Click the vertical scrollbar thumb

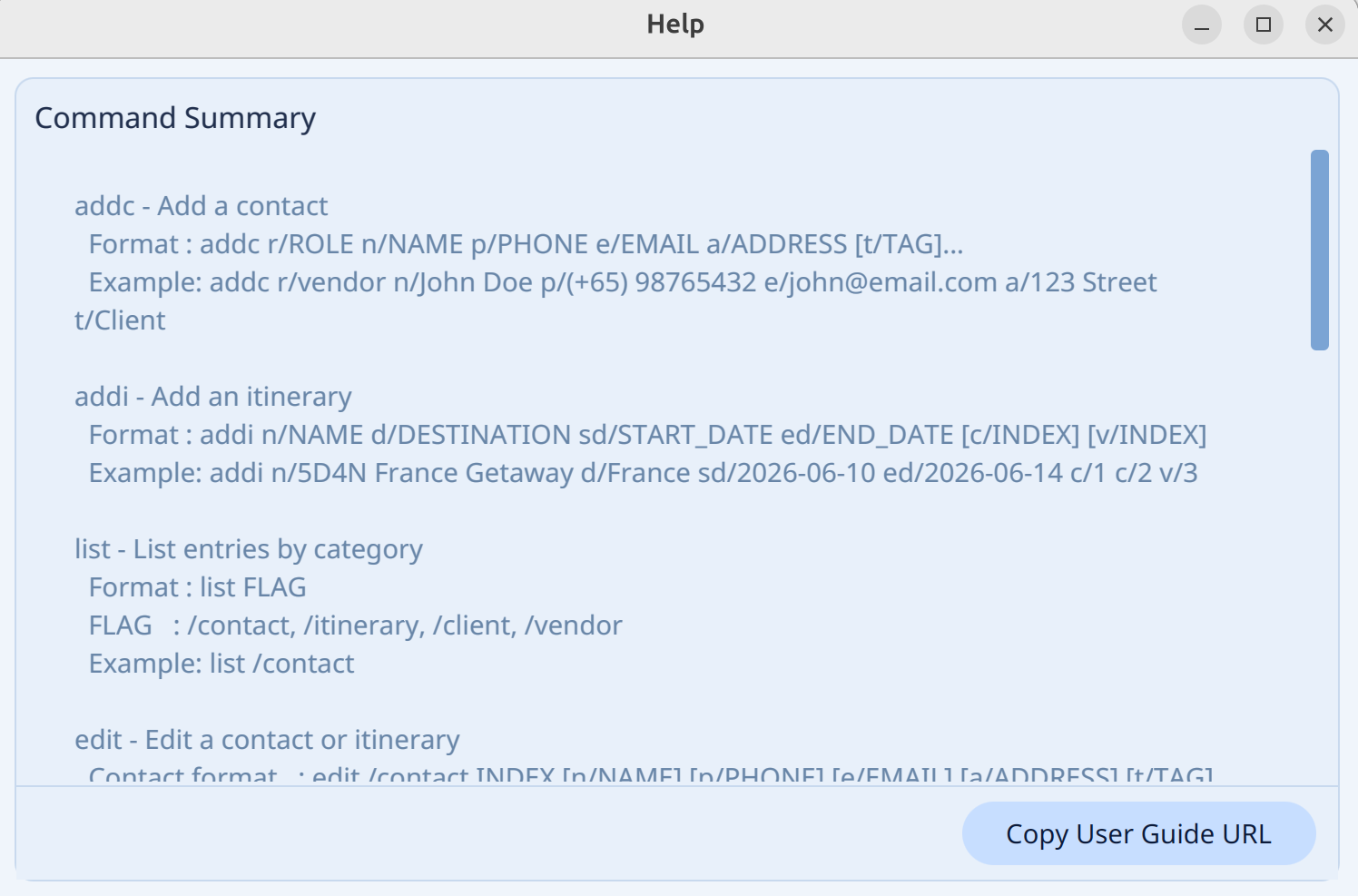tap(1319, 250)
